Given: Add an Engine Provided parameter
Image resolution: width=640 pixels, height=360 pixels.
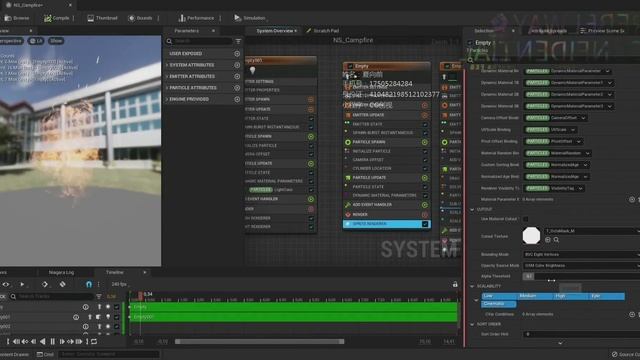Looking at the screenshot, I should 237,99.
